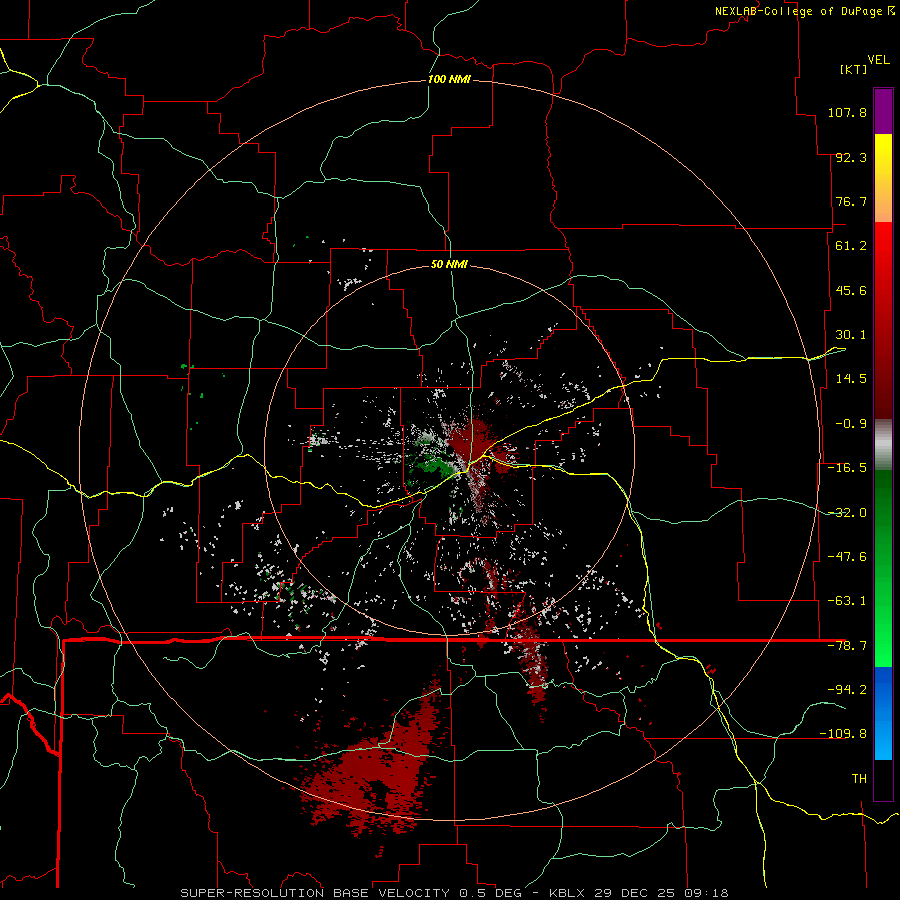The image size is (900, 900).
Task: Click the -109.8 velocity scale value
Action: (x=843, y=734)
